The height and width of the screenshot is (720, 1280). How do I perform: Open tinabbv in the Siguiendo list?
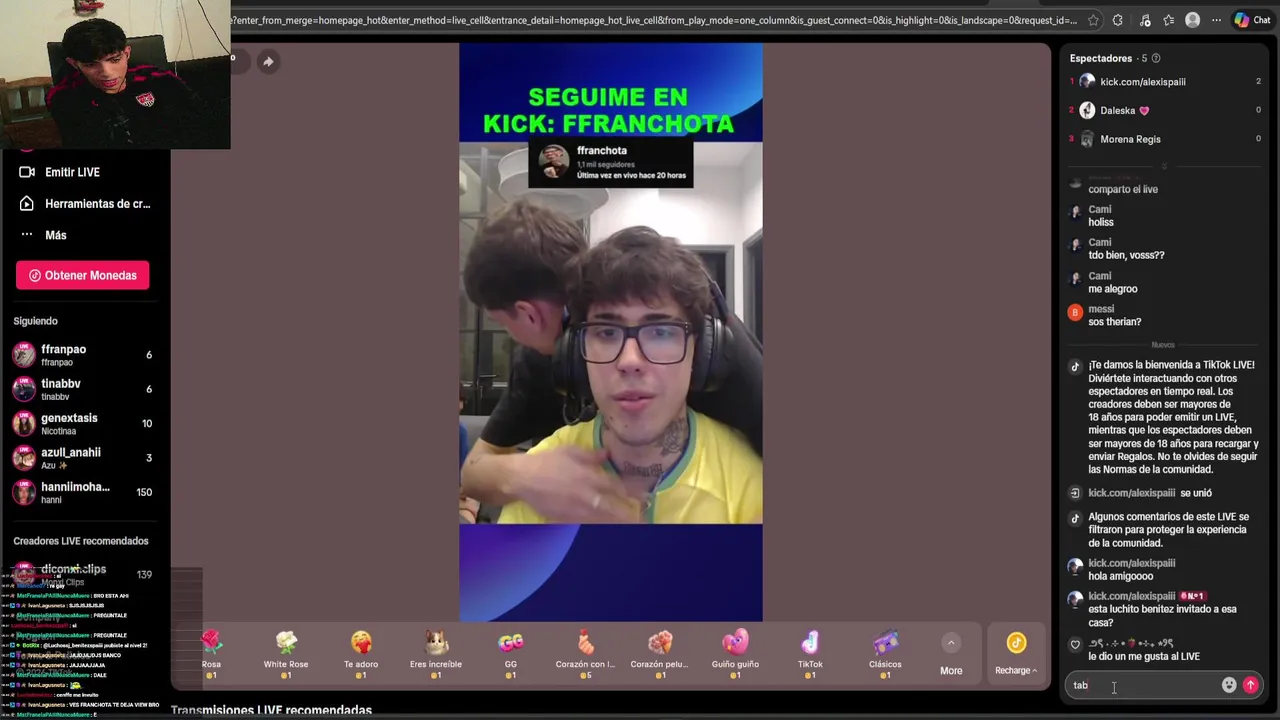(x=85, y=389)
